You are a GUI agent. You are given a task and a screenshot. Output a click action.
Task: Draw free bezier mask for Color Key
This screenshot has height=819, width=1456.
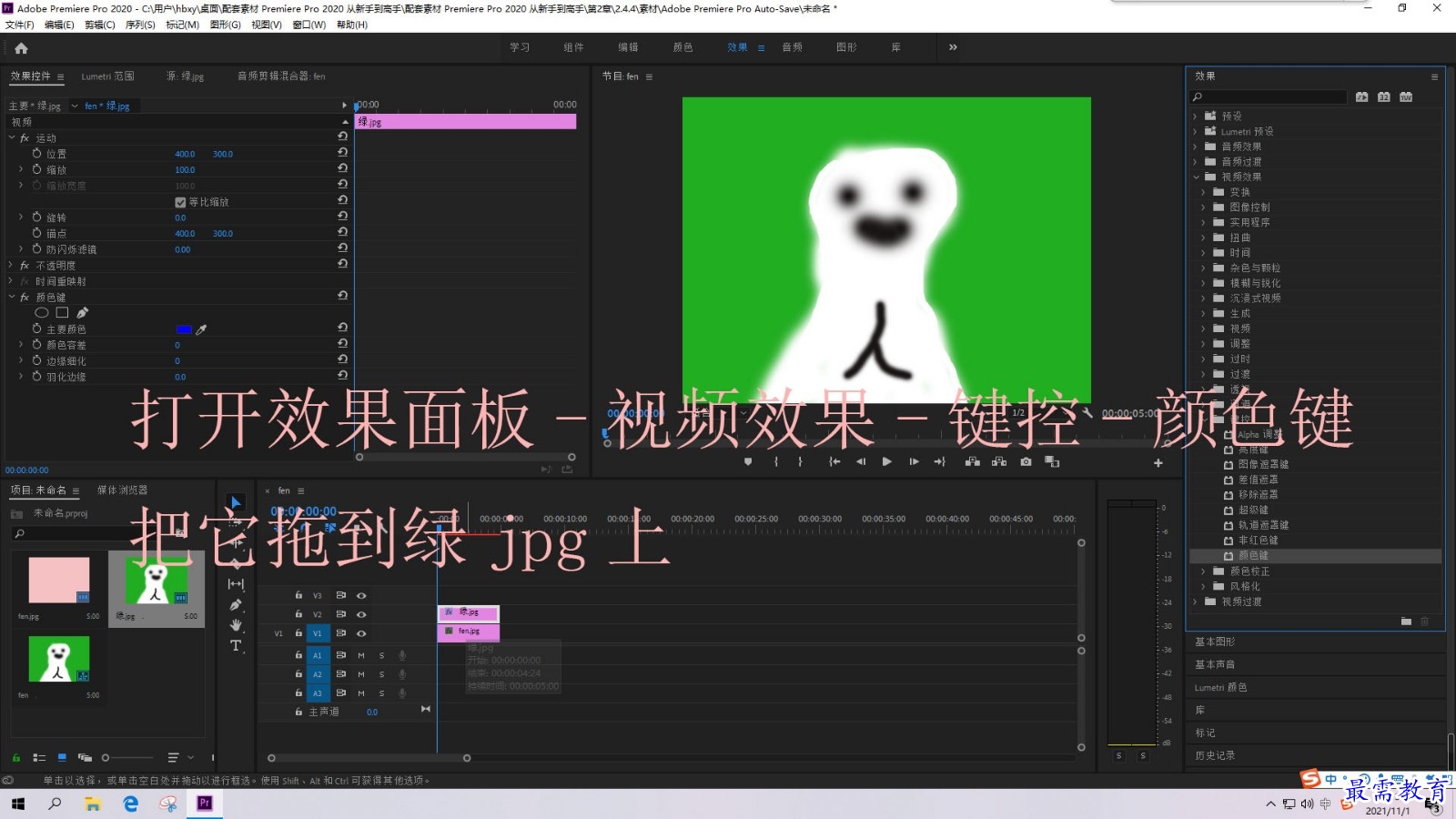83,312
